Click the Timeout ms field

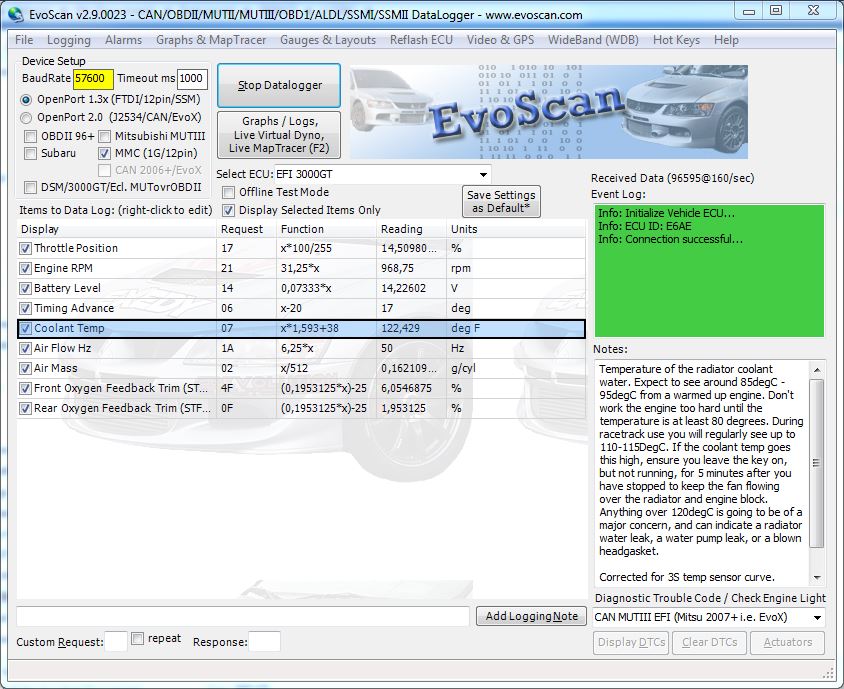192,79
